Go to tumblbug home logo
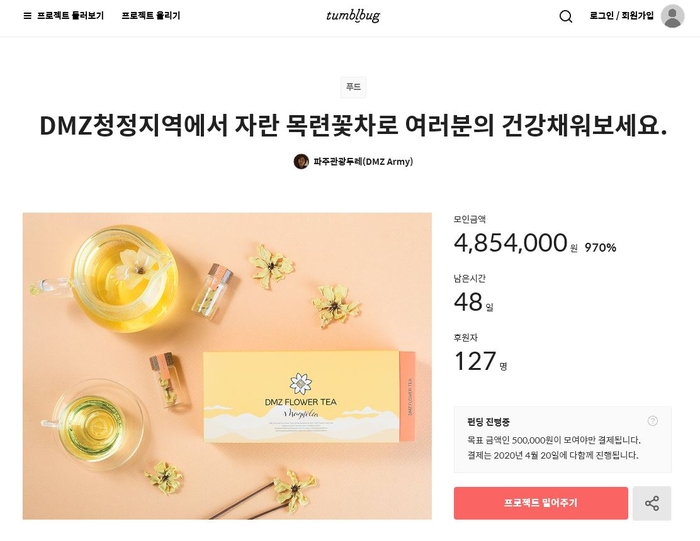 pos(353,16)
